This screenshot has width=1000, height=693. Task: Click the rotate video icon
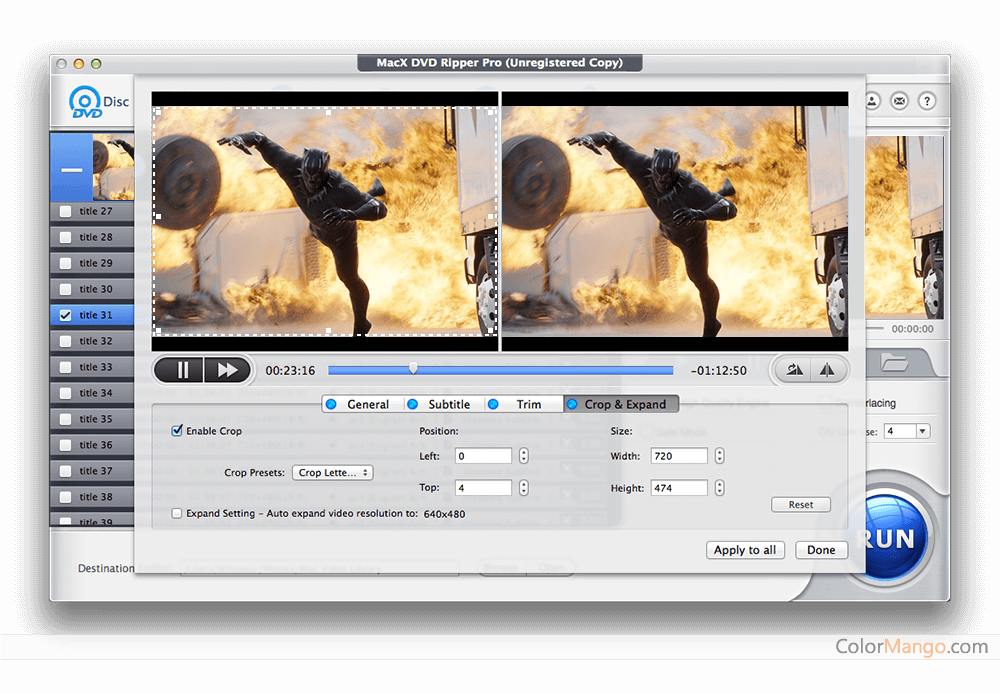coord(794,370)
